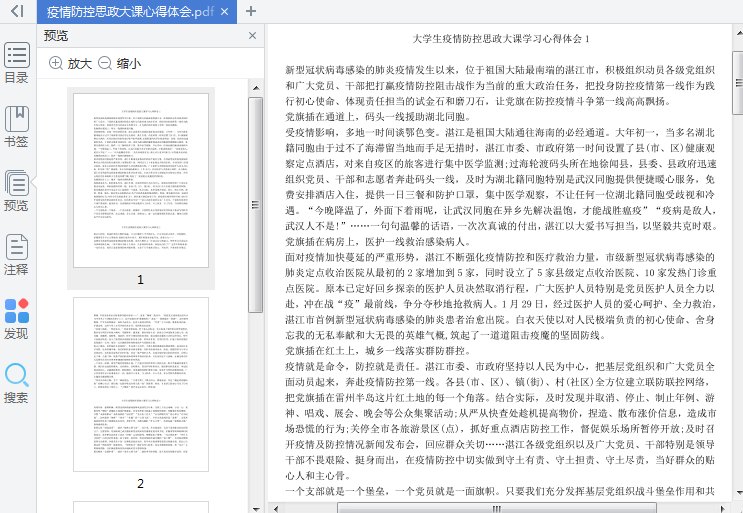Click the line 党旗插在红土上，城乡一线落实群防群控。
Viewport: 743px width, 513px height.
click(x=378, y=351)
